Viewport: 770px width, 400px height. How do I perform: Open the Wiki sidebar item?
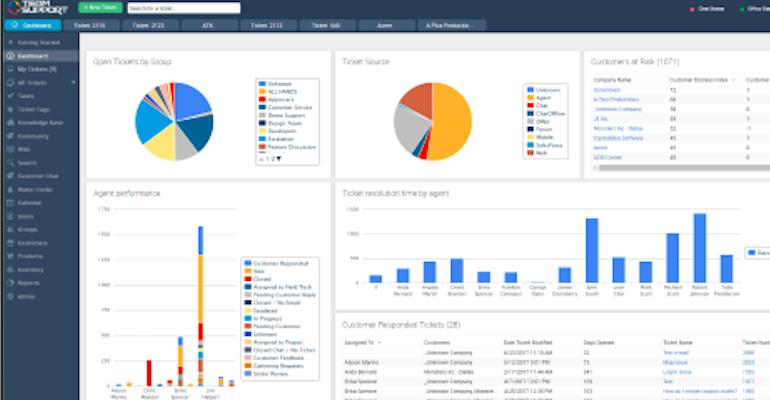24,149
